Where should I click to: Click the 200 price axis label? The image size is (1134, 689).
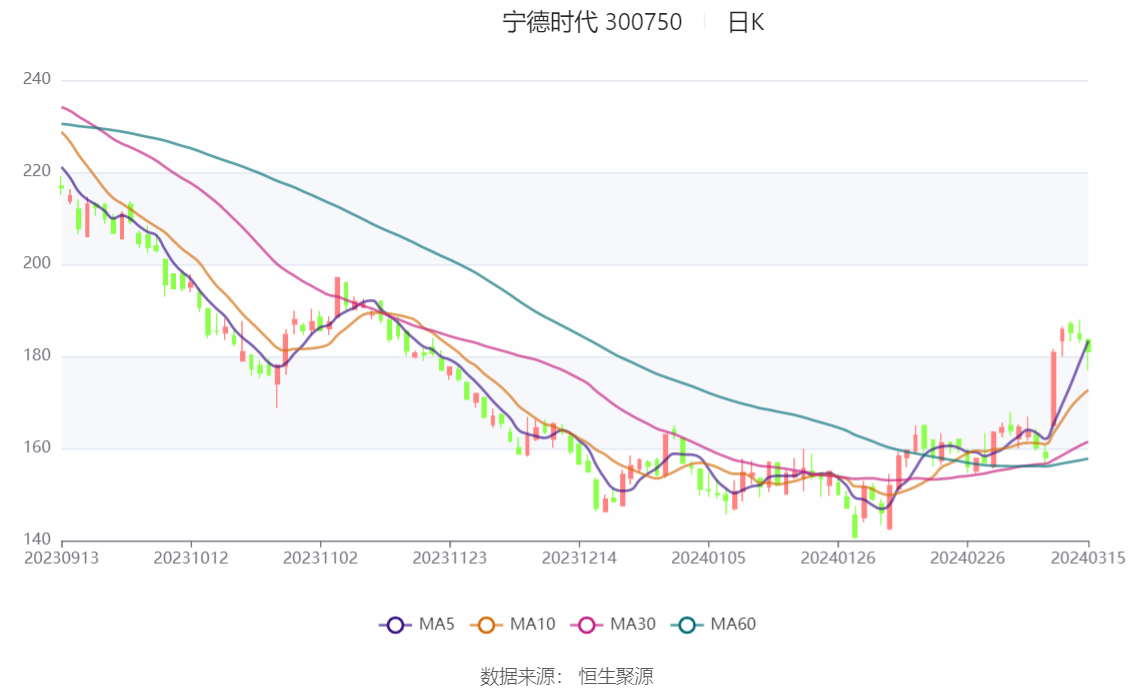pyautogui.click(x=37, y=264)
